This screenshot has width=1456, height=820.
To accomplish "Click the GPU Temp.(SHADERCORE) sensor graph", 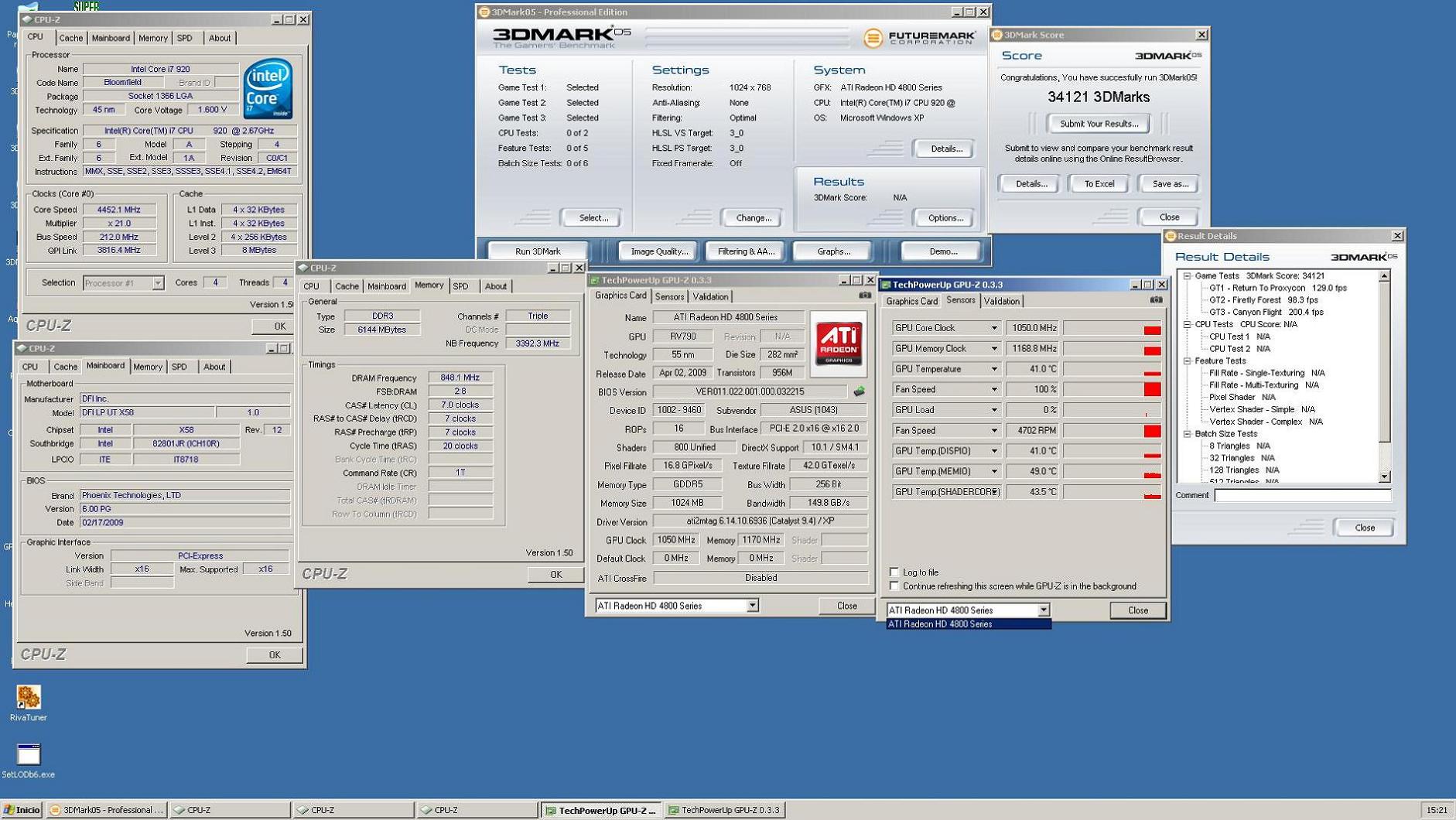I will tap(1112, 492).
